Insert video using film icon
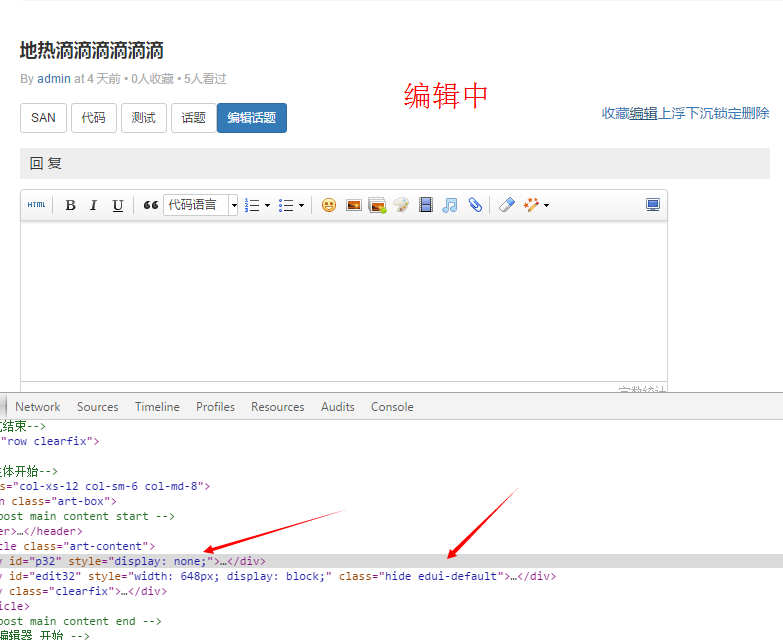Viewport: 783px width, 640px height. tap(425, 205)
